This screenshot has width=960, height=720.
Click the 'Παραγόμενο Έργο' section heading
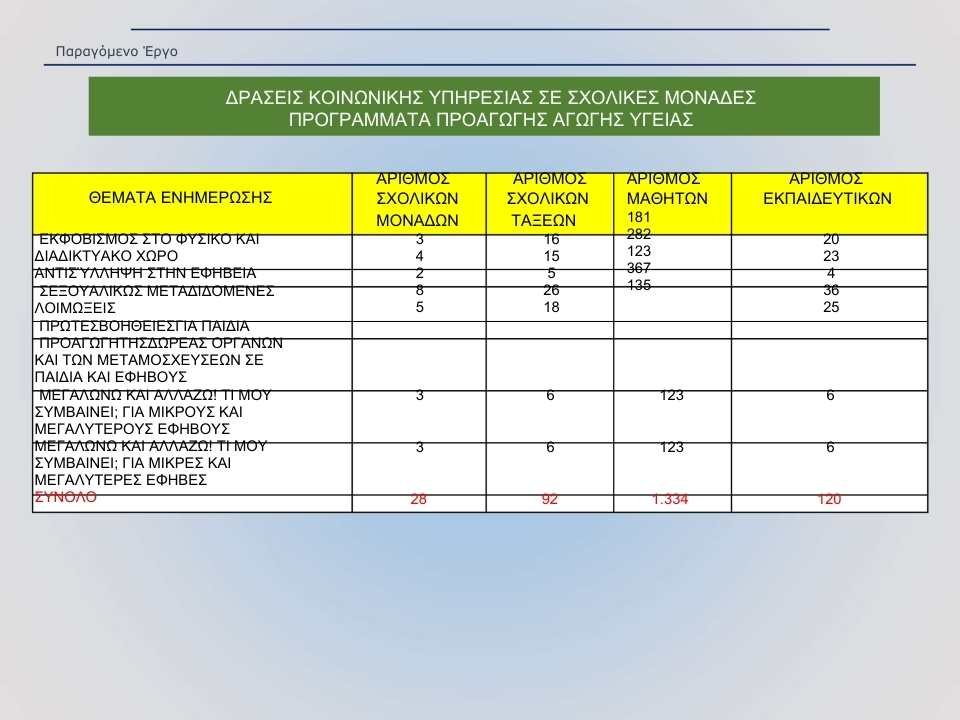117,51
